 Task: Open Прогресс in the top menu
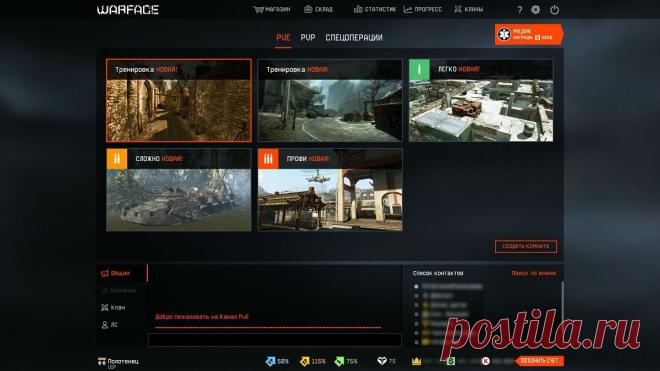pyautogui.click(x=423, y=9)
